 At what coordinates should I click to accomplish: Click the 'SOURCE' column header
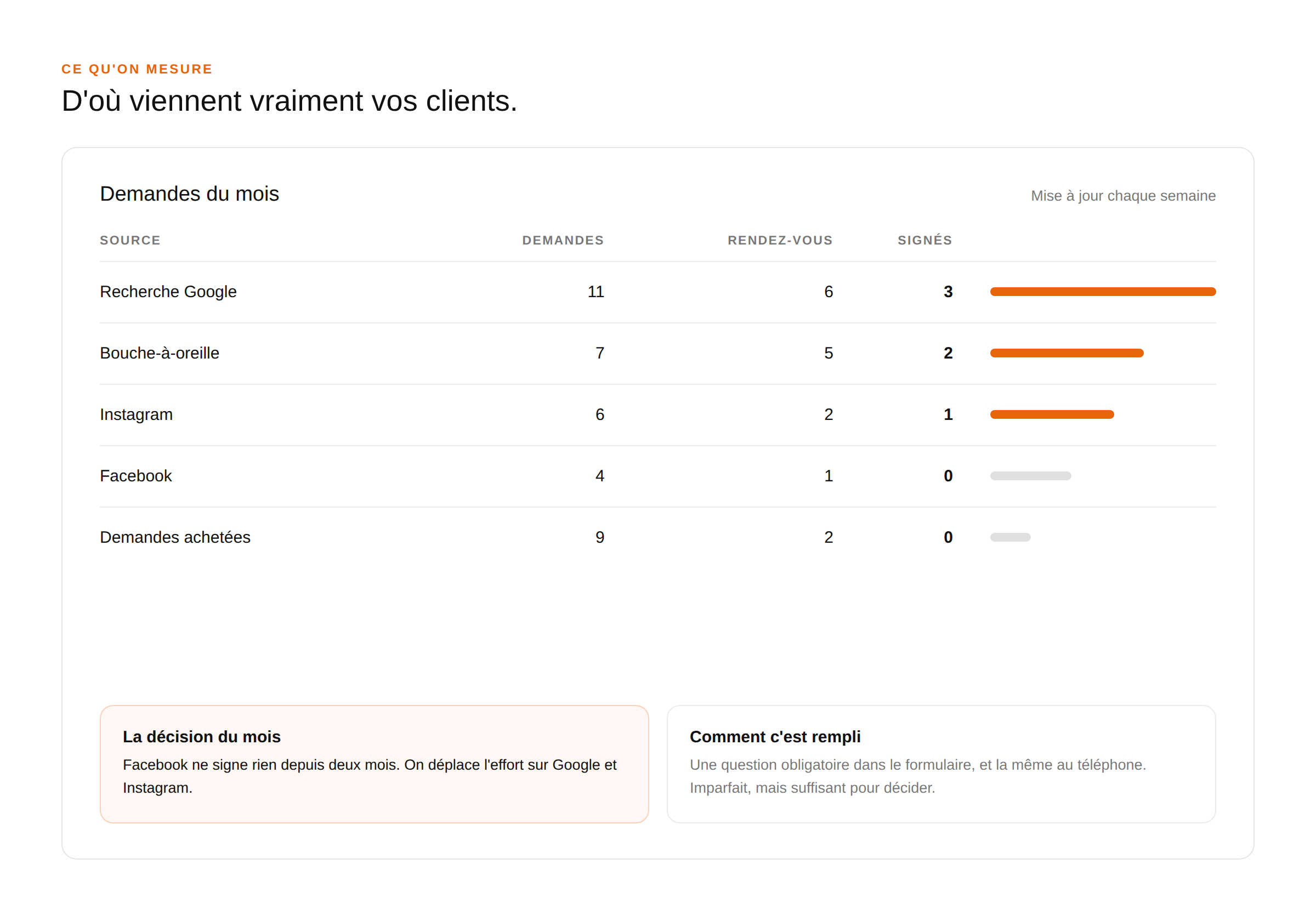coord(130,240)
